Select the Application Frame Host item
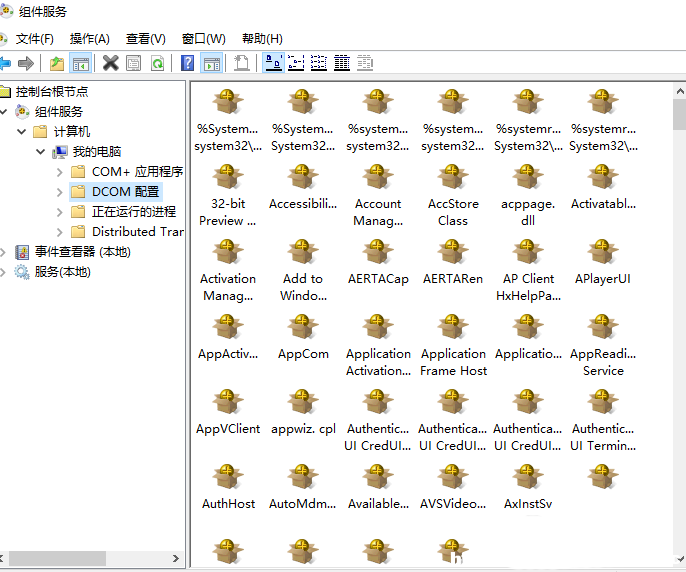686x572 pixels. click(x=453, y=345)
